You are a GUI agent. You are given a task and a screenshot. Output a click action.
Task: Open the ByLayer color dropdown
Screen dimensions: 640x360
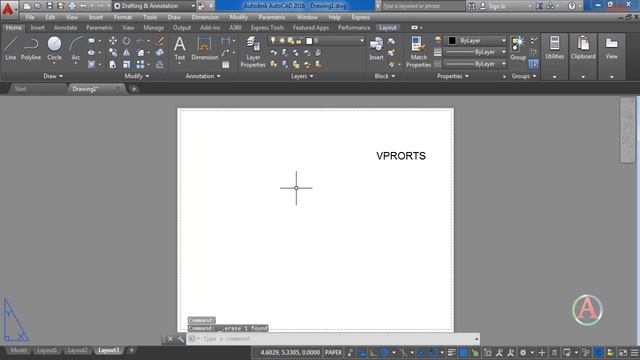point(478,40)
